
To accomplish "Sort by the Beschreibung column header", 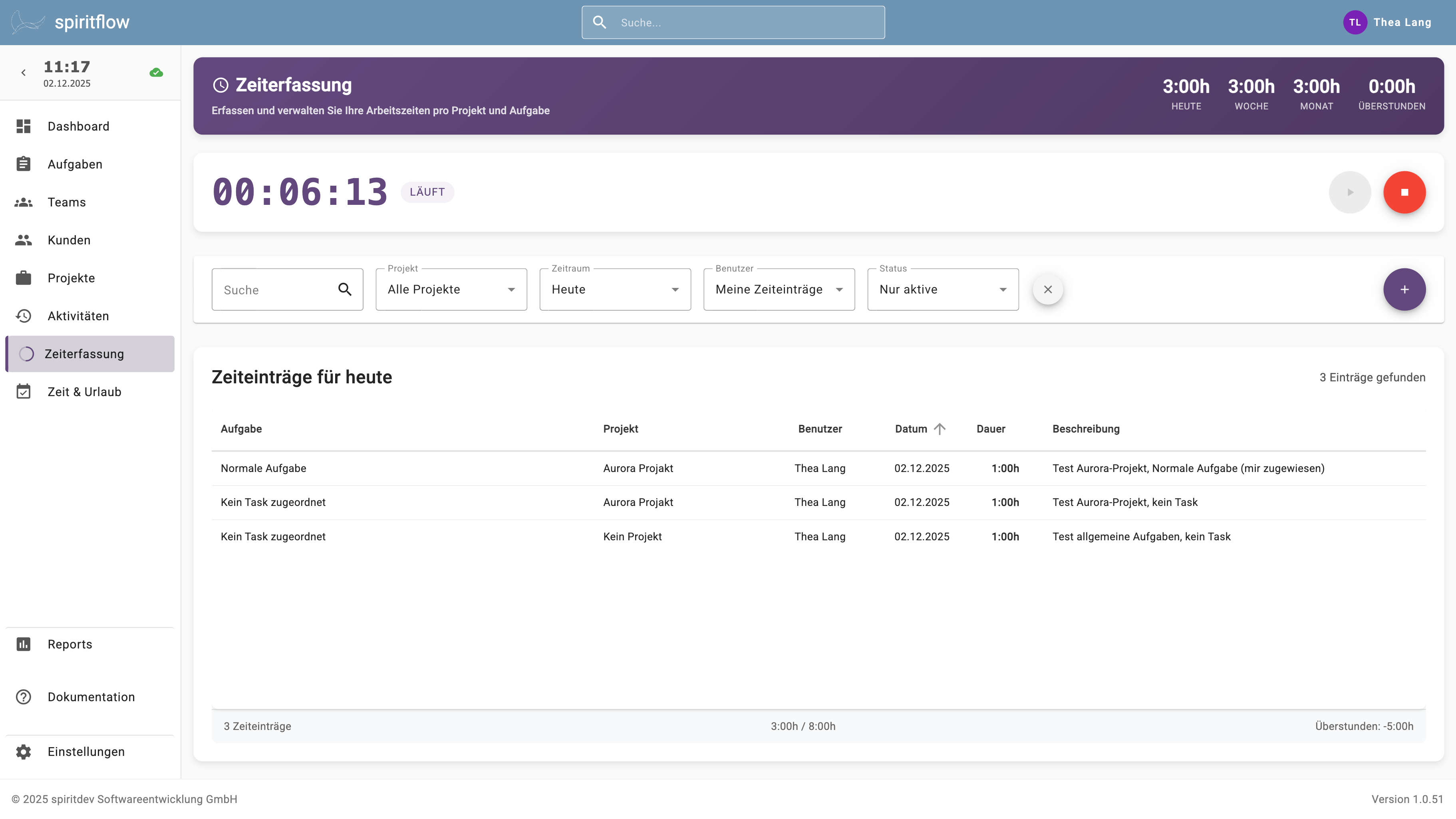I will pyautogui.click(x=1085, y=428).
